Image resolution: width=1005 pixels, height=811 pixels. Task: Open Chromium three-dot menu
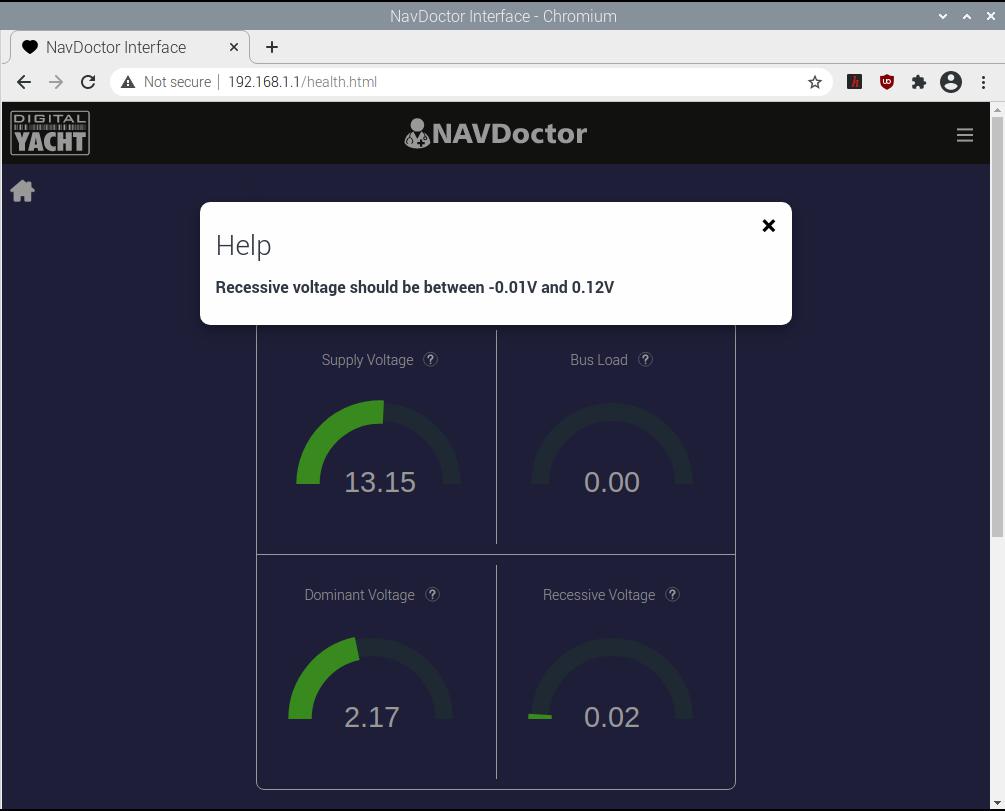[x=983, y=82]
